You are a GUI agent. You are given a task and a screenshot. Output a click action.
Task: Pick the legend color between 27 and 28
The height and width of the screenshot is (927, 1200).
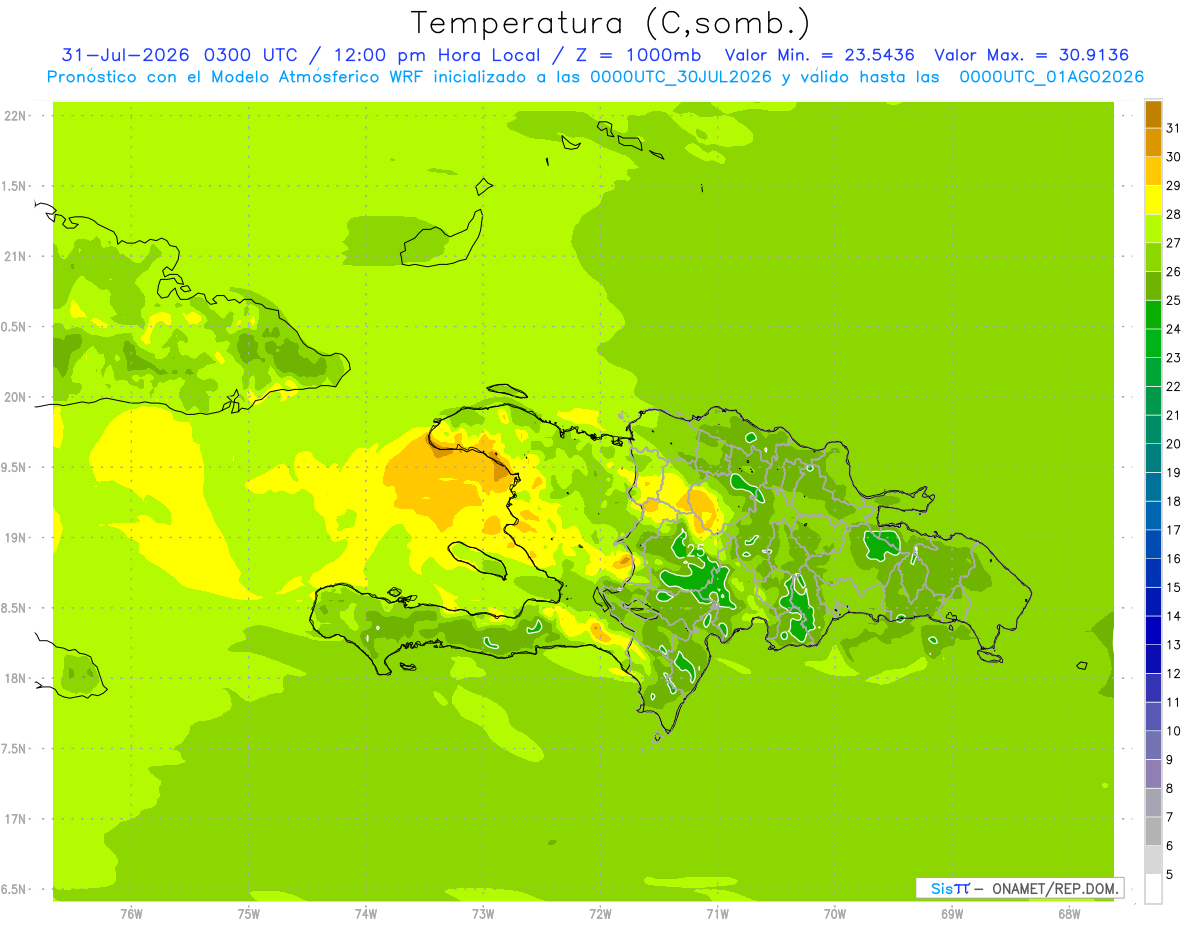pyautogui.click(x=1153, y=228)
